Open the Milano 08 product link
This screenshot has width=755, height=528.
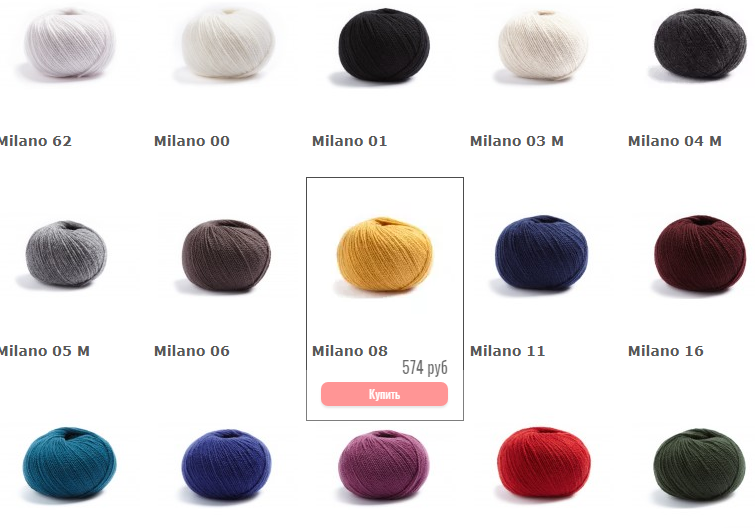click(x=350, y=351)
